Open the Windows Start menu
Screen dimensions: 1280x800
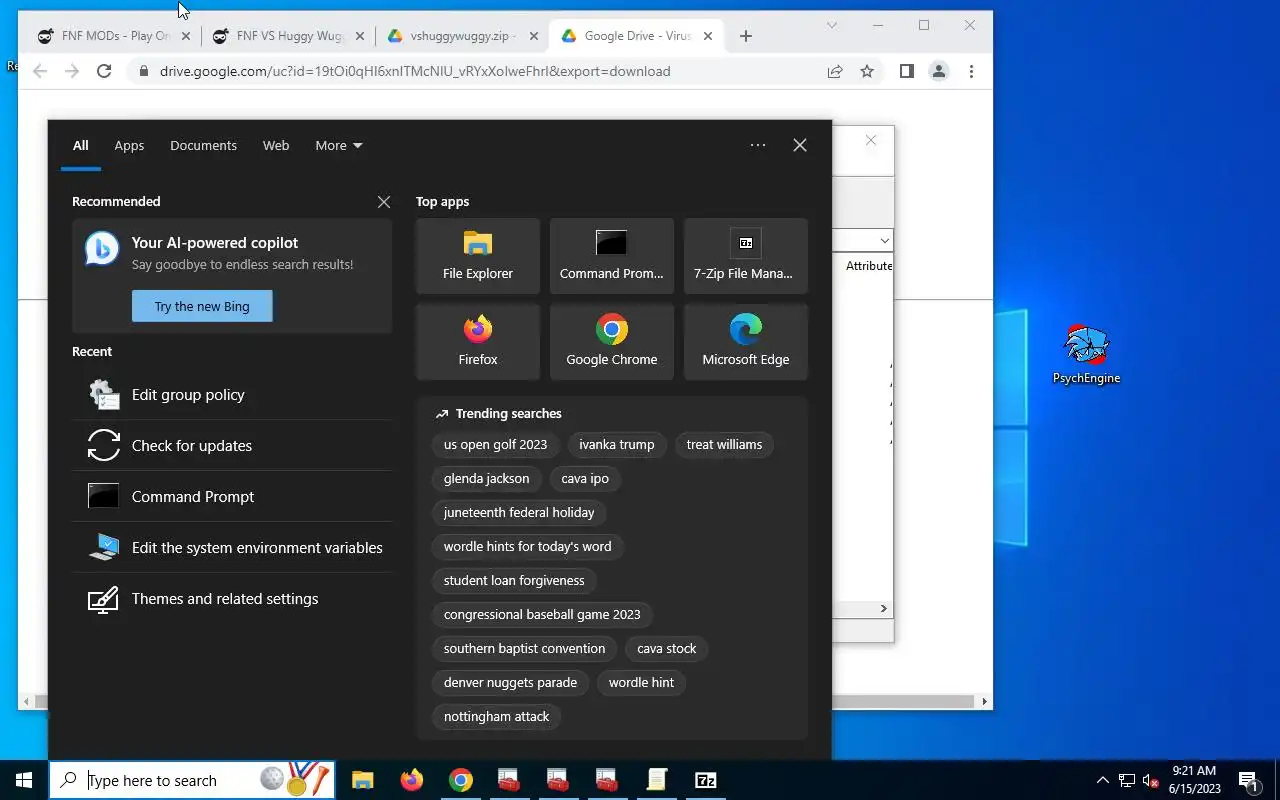pos(24,780)
